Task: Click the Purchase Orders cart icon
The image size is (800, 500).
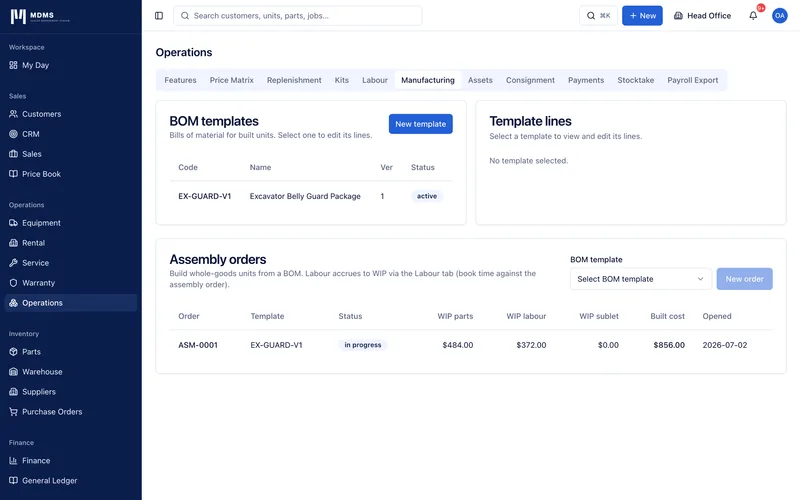Action: (x=13, y=412)
